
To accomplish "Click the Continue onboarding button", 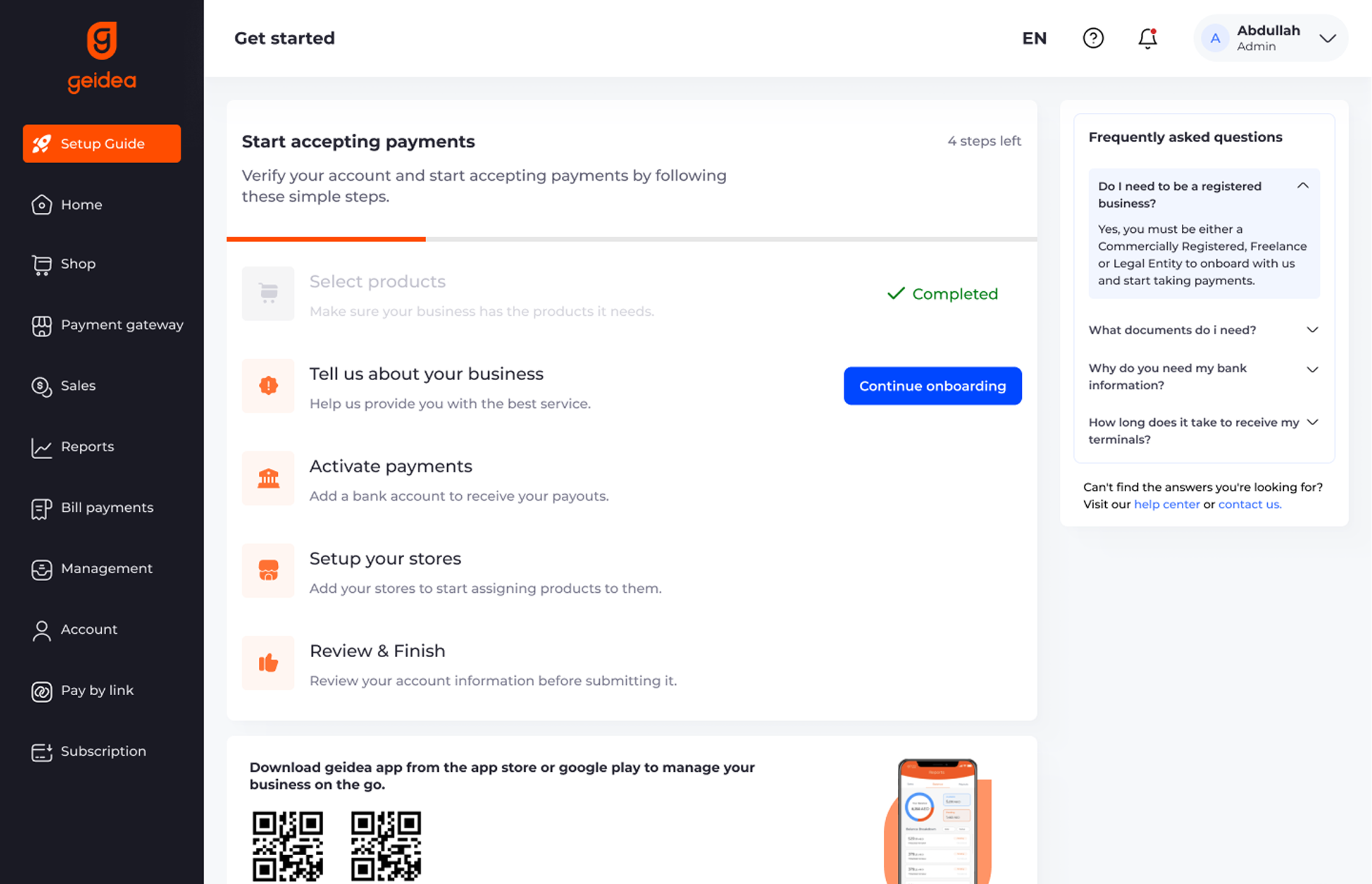I will tap(932, 386).
